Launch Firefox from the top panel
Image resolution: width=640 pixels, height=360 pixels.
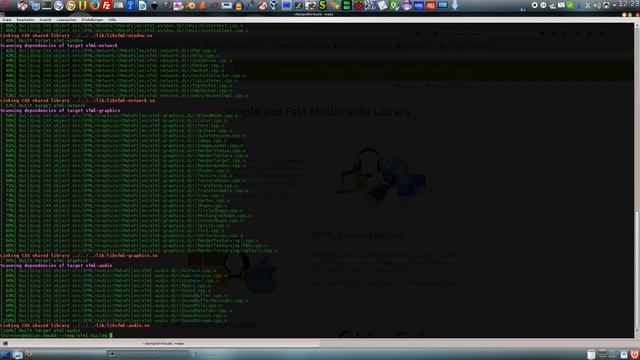(x=94, y=5)
